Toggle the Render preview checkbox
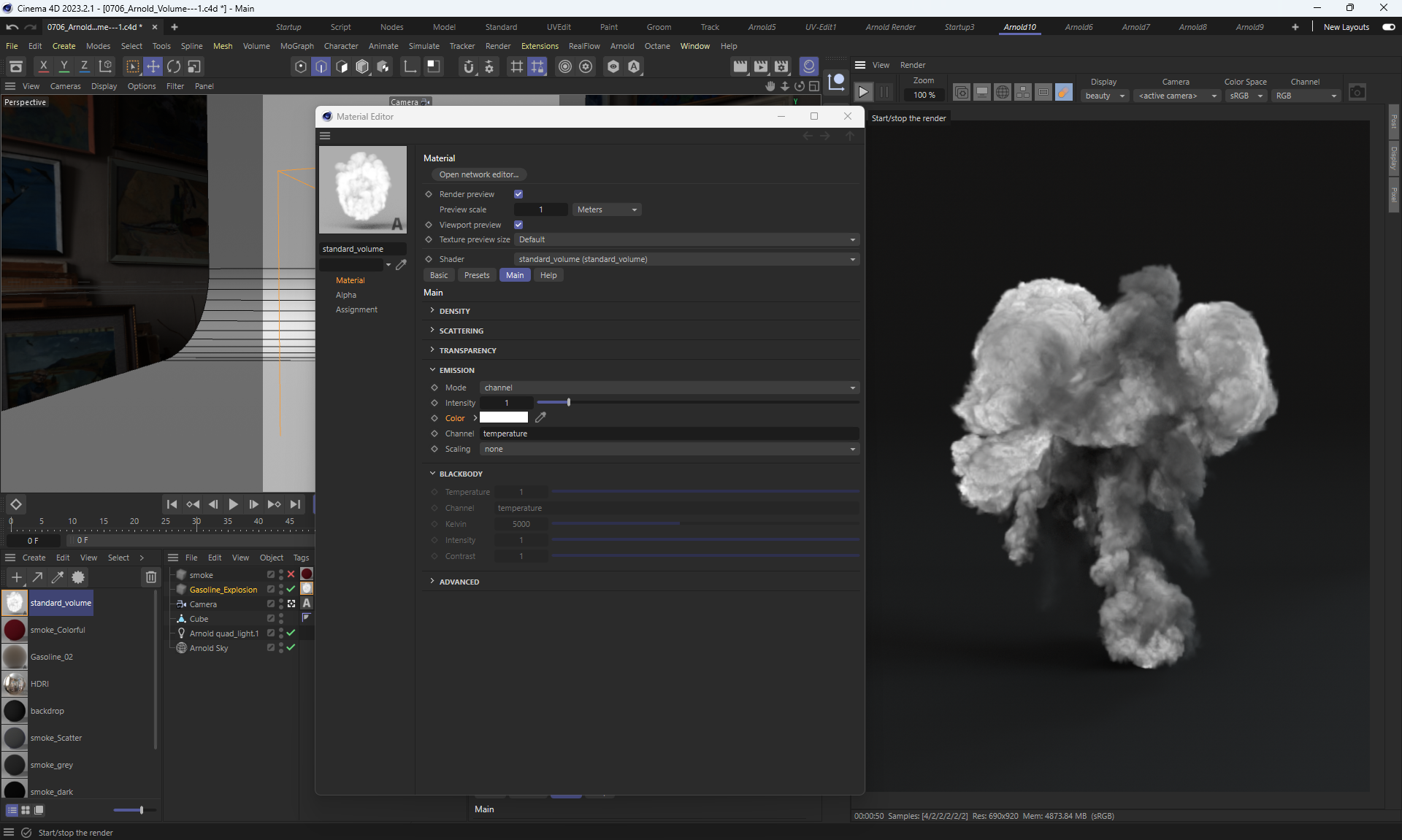This screenshot has height=840, width=1402. tap(518, 194)
